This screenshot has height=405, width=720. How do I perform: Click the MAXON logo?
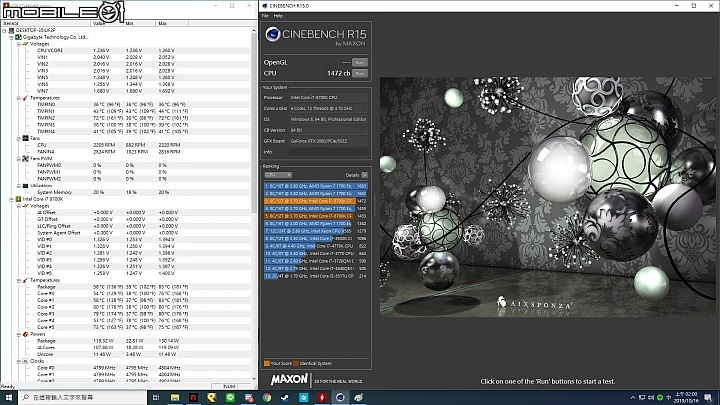click(289, 380)
